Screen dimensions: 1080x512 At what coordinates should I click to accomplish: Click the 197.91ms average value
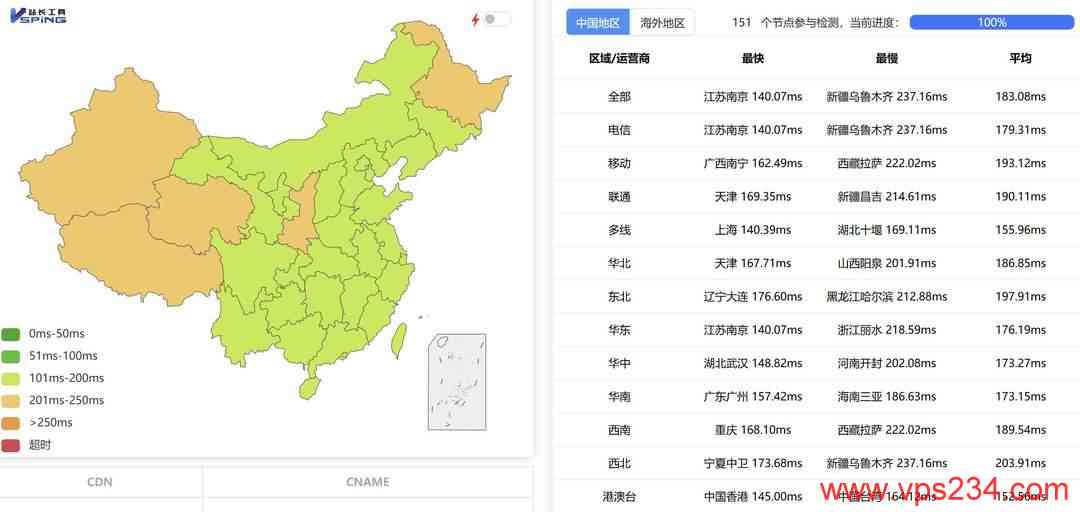click(x=1020, y=297)
